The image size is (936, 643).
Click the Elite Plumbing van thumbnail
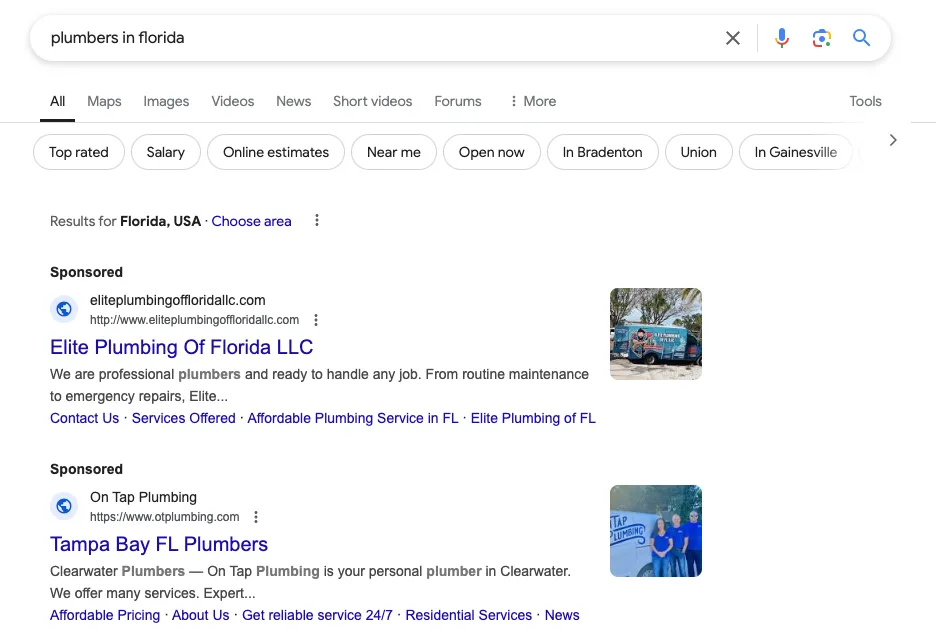click(x=655, y=334)
